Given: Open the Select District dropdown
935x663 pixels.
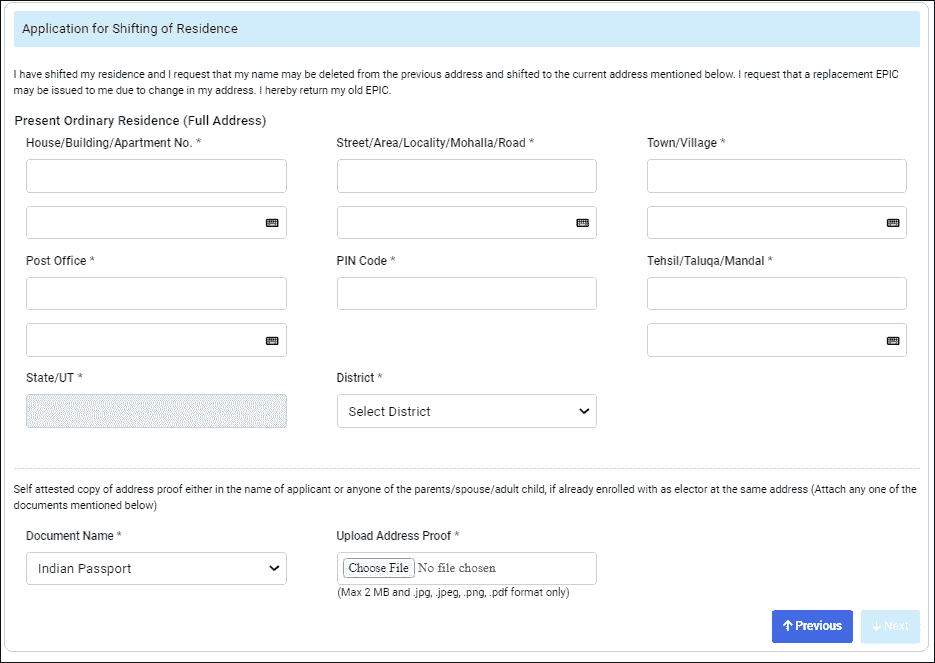Looking at the screenshot, I should click(x=466, y=411).
